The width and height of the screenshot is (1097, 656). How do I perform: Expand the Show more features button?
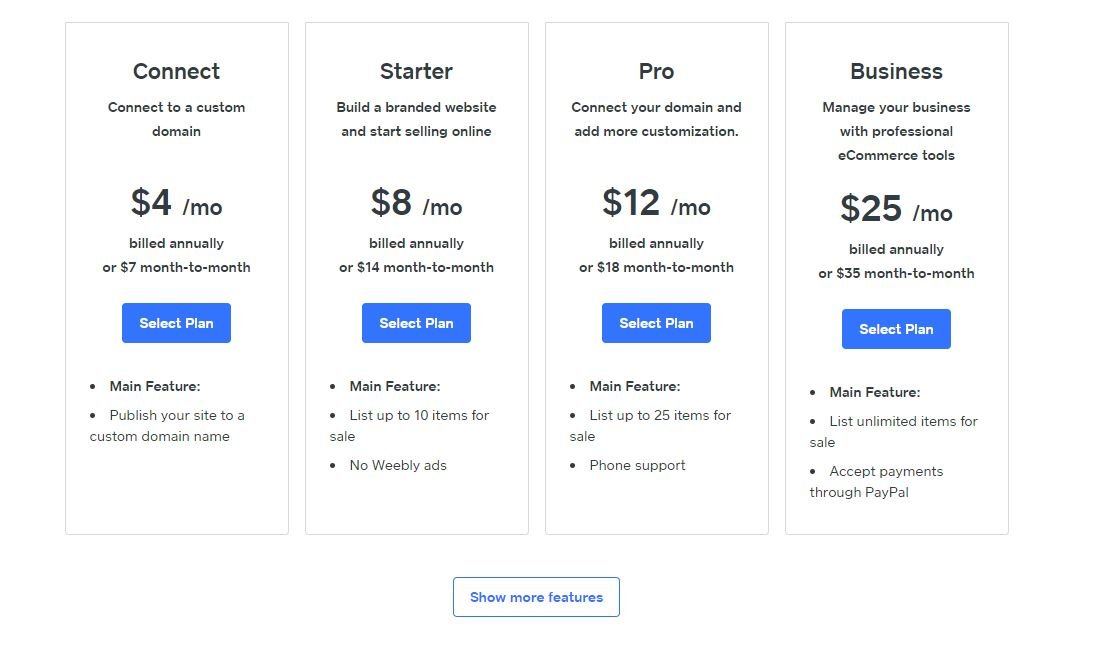(x=536, y=597)
